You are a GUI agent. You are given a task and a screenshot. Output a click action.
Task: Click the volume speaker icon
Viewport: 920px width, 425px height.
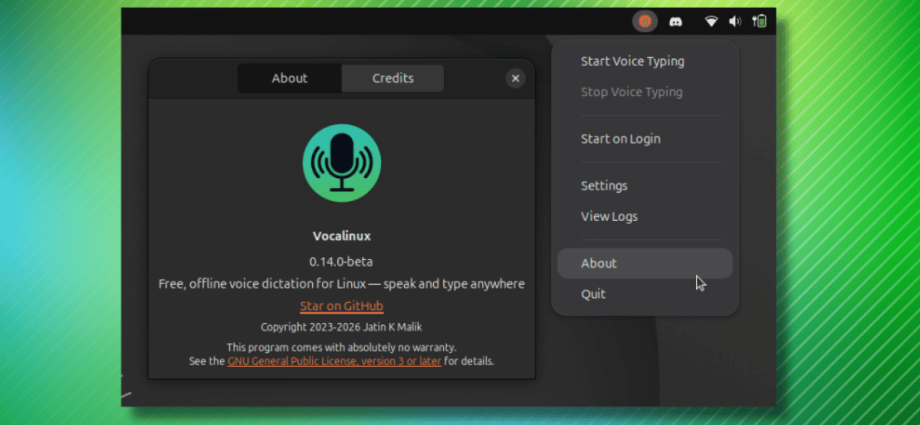(735, 22)
